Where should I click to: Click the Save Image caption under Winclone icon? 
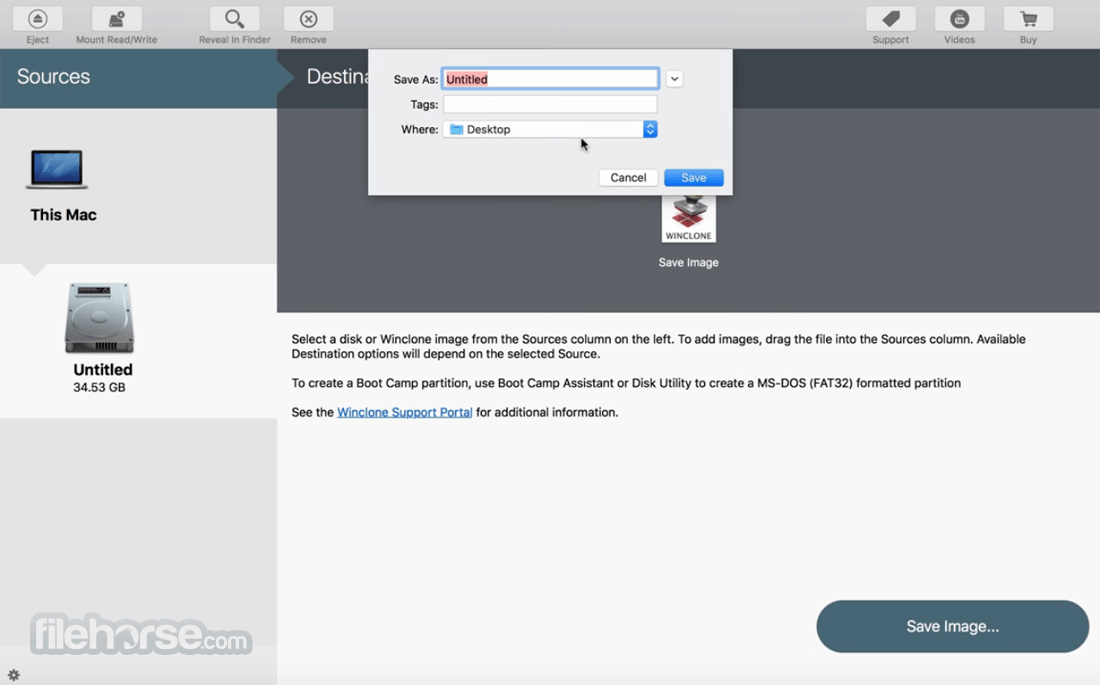[x=688, y=262]
